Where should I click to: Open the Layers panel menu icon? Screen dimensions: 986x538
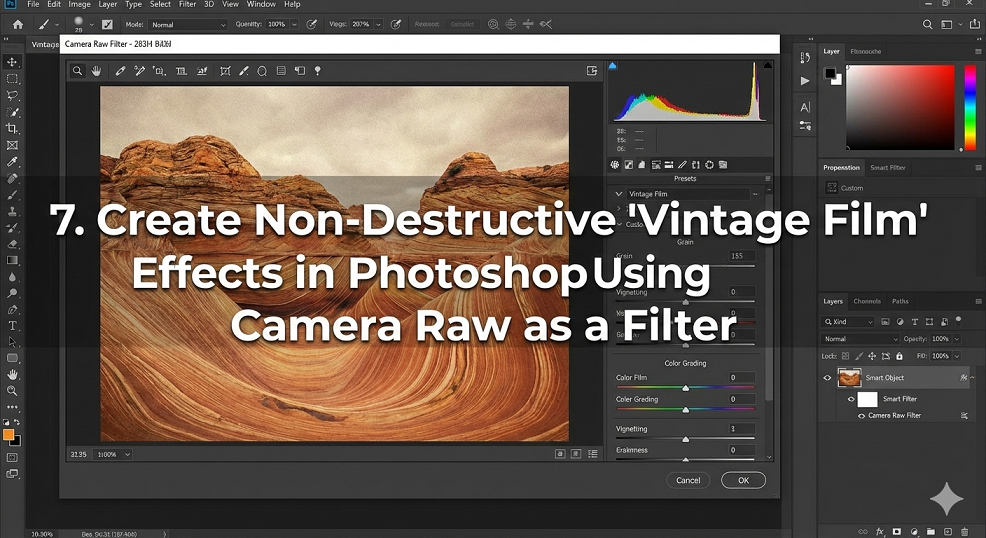click(978, 302)
